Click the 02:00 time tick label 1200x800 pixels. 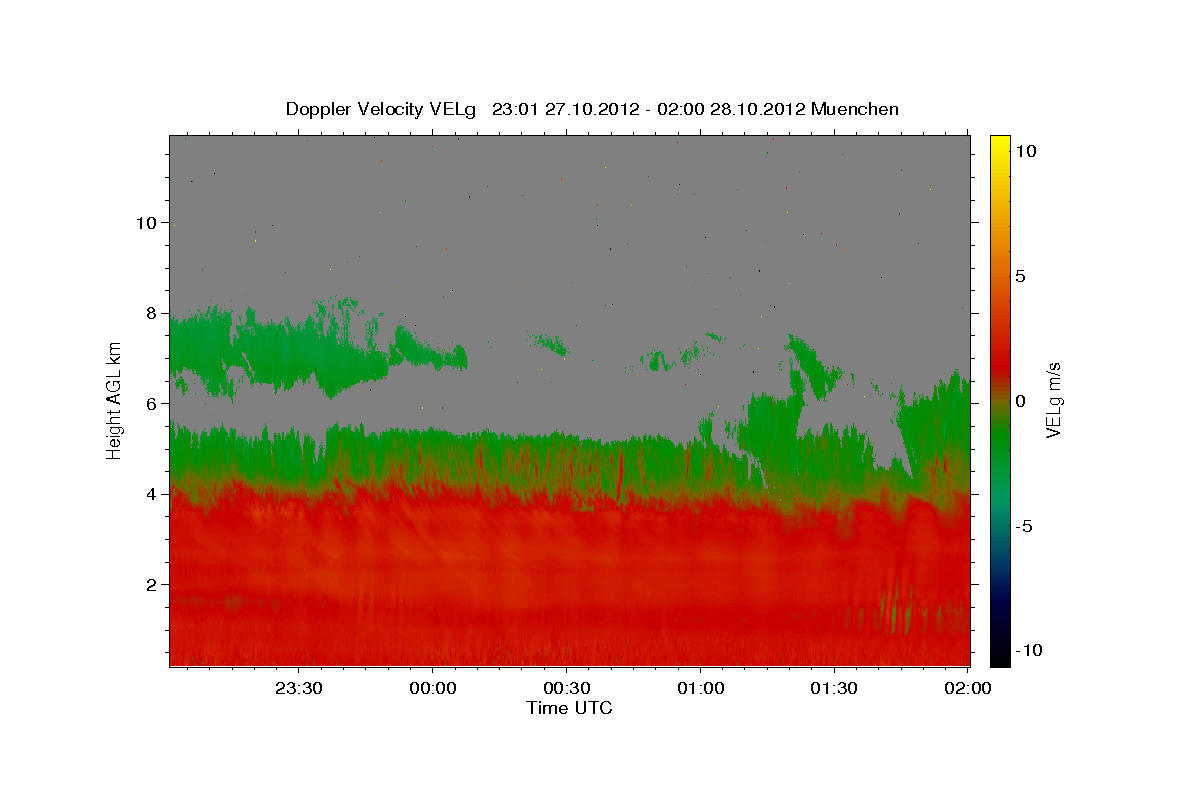point(968,688)
